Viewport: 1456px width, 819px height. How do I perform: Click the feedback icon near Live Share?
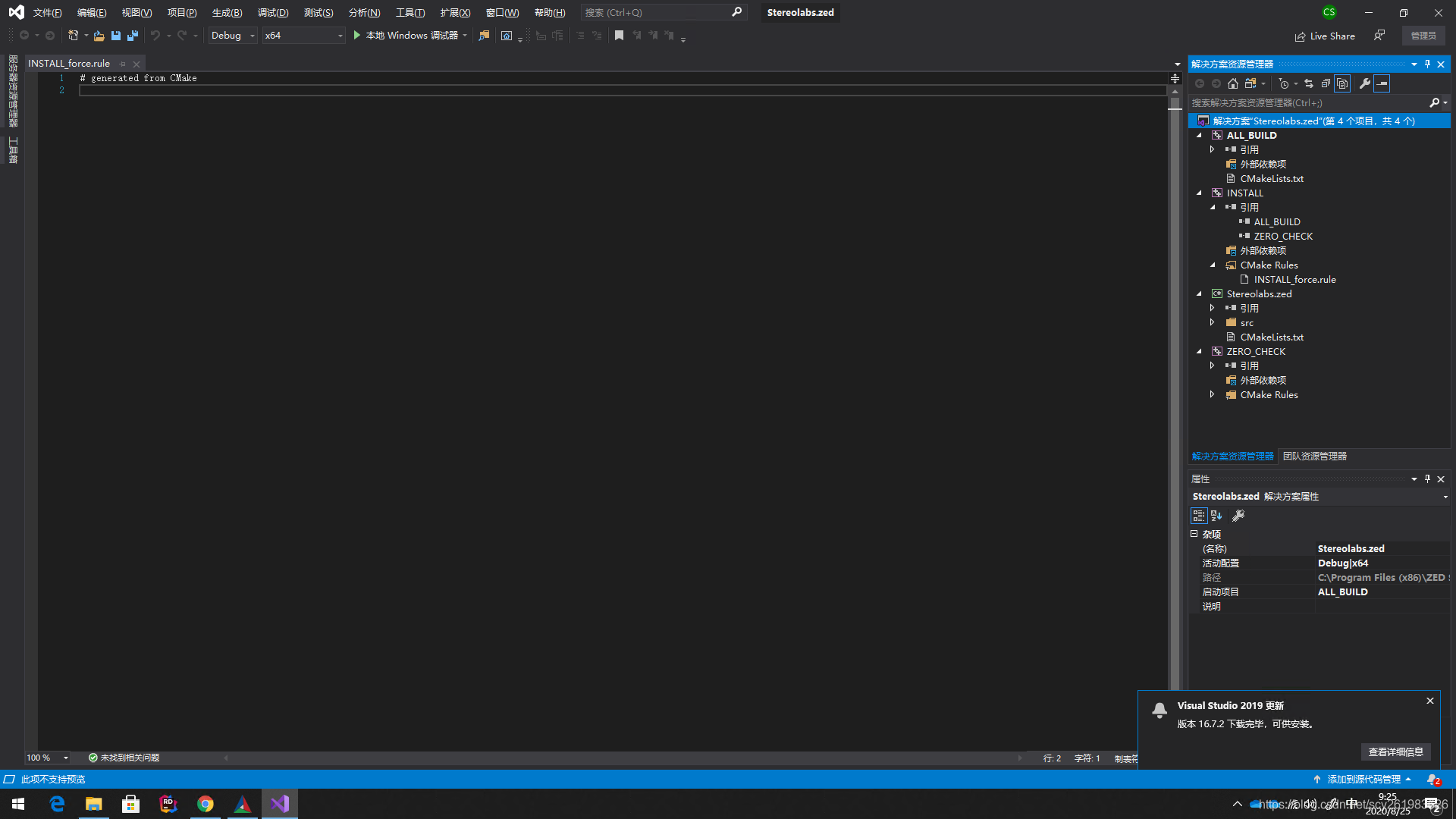(x=1379, y=36)
